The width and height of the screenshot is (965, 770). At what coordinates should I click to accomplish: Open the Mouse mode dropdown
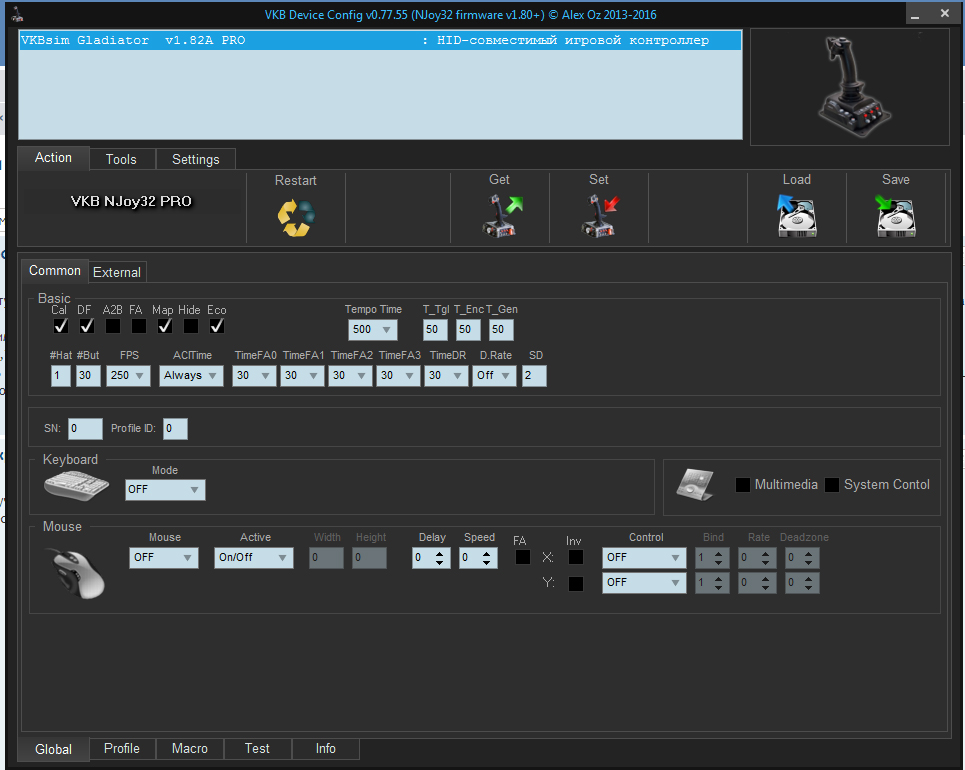[164, 558]
